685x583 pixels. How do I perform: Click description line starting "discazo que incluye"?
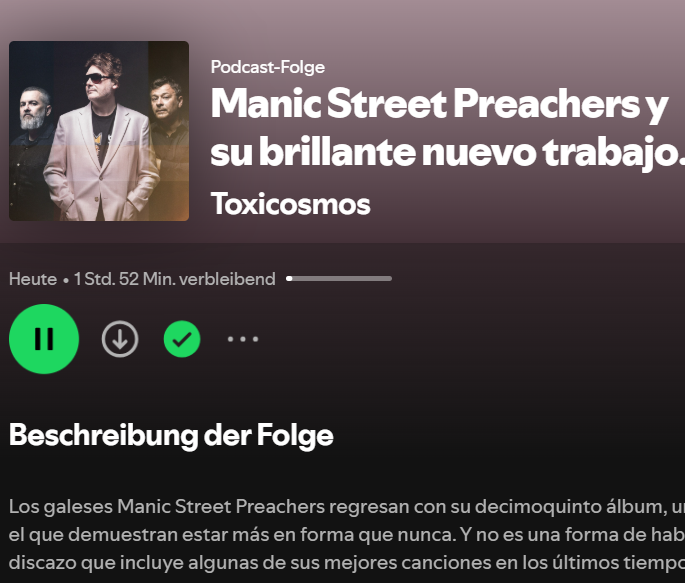point(347,562)
